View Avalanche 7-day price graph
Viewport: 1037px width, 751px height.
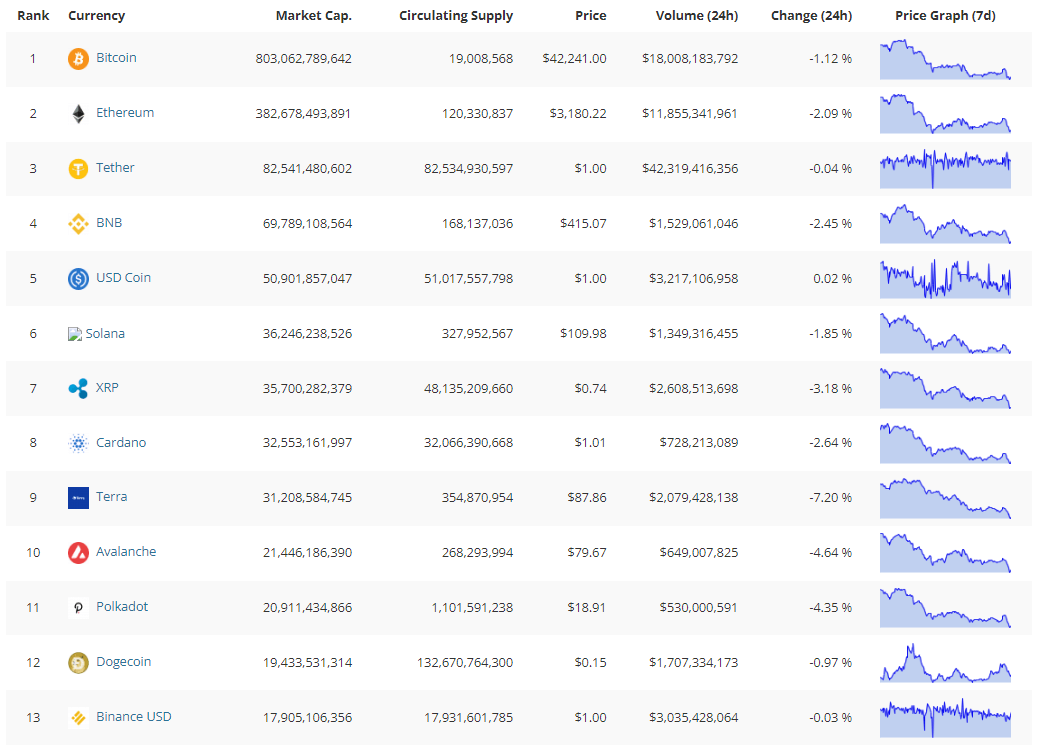[x=945, y=553]
